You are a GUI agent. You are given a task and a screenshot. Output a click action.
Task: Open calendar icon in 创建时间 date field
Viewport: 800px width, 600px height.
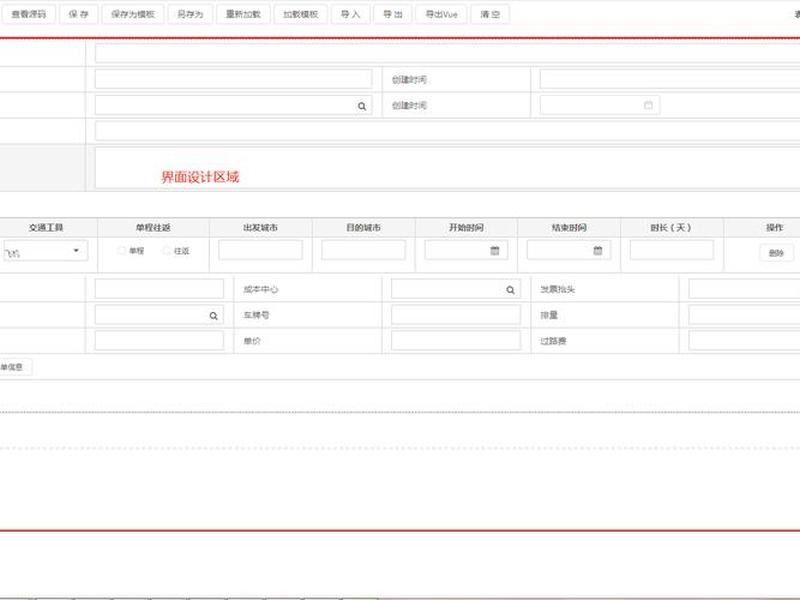coord(648,105)
